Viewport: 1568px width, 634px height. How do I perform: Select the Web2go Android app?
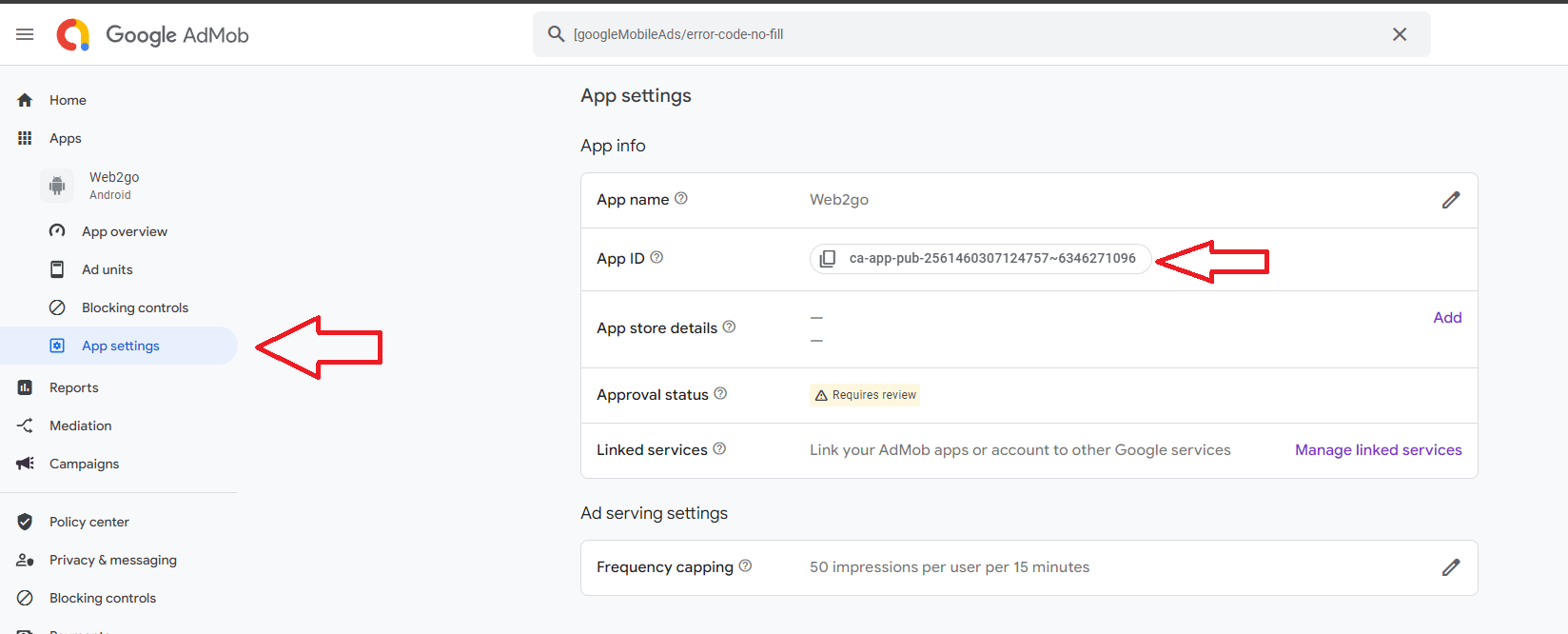tap(113, 185)
